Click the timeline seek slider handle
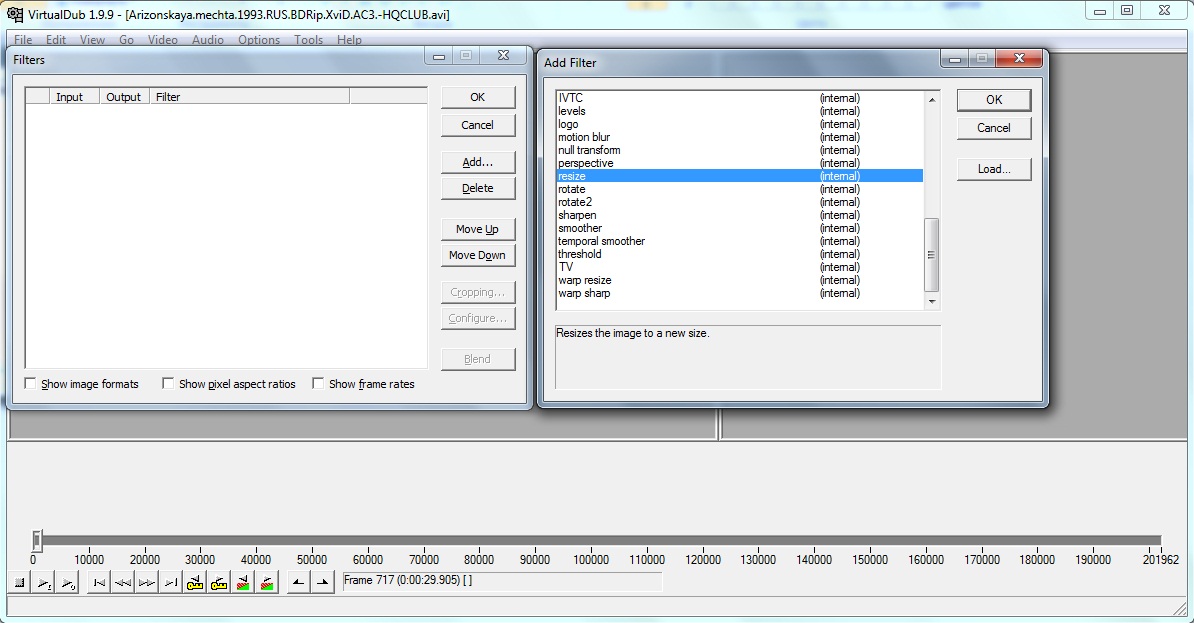1194x623 pixels. (x=37, y=541)
